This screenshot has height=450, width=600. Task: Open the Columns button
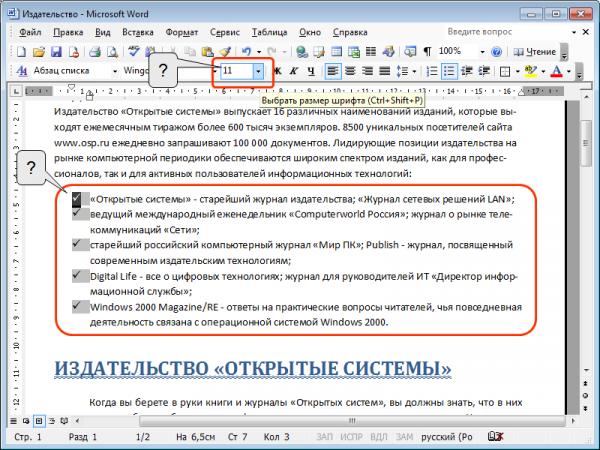click(370, 51)
